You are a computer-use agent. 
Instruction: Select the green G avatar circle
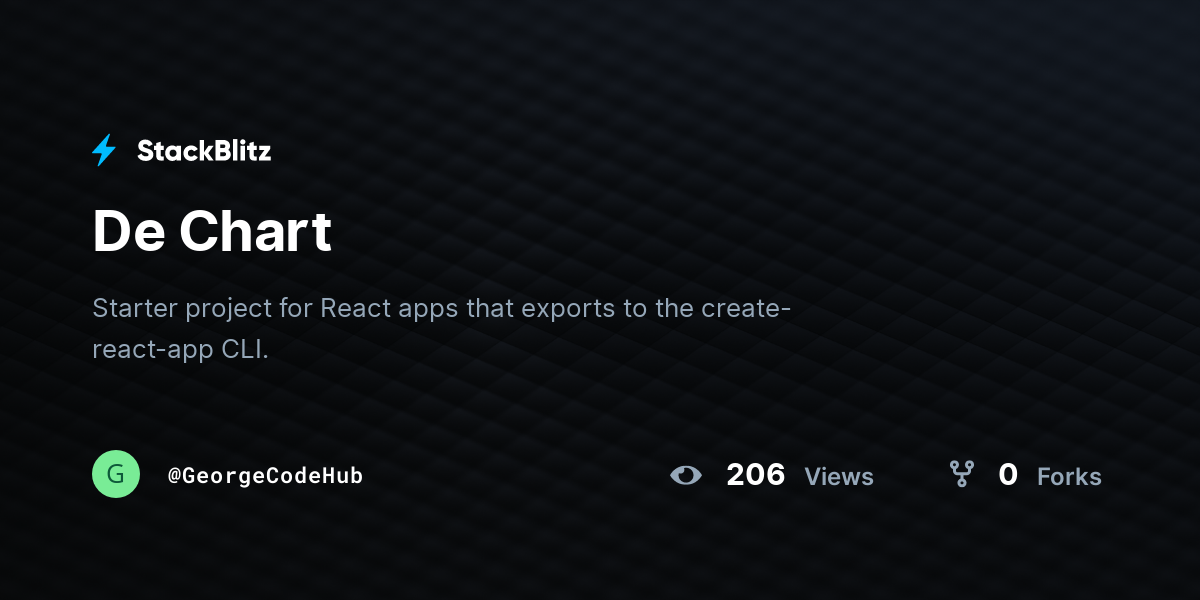point(116,474)
